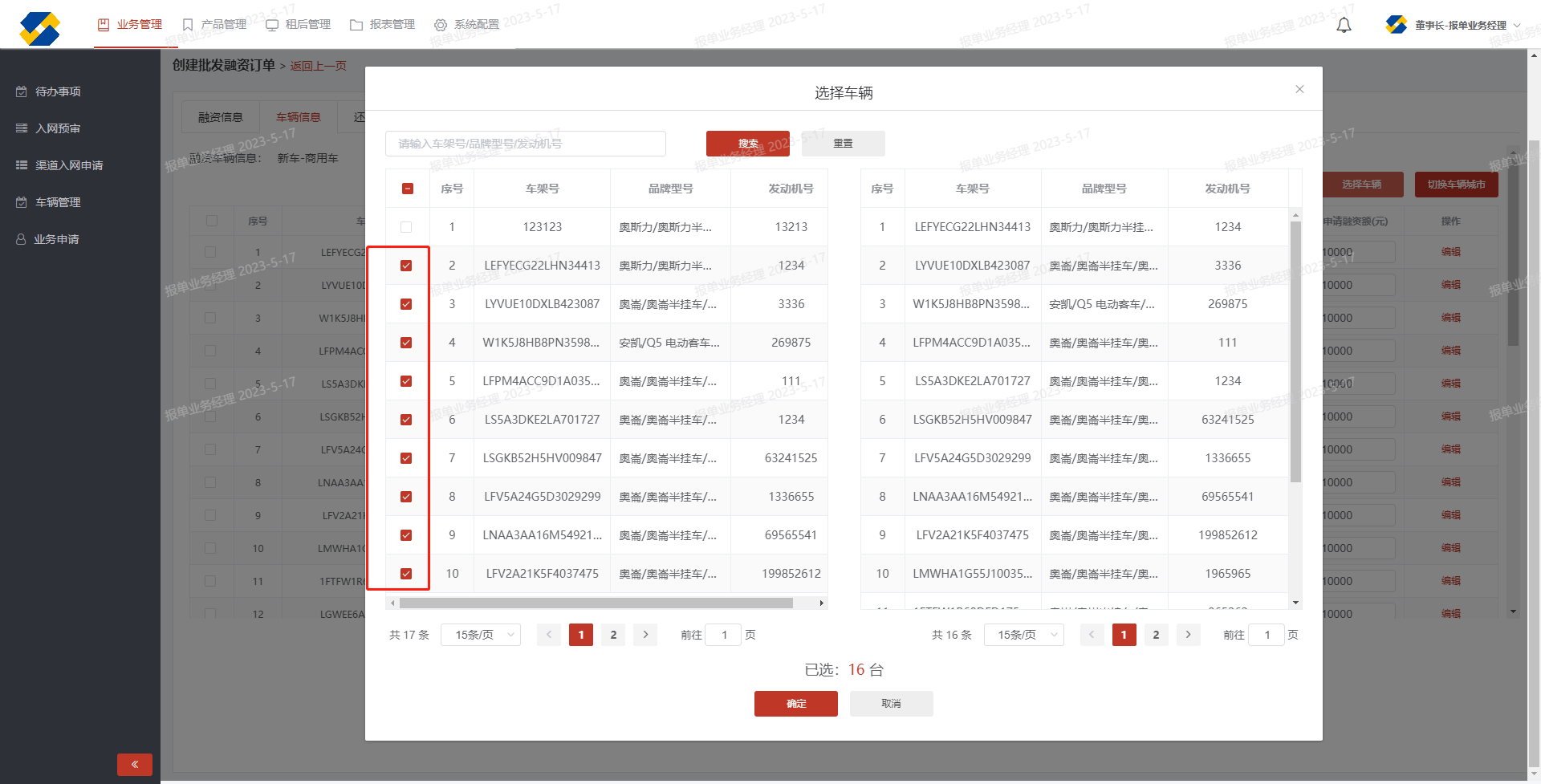
Task: Toggle the select-all header checkbox
Action: coord(408,189)
